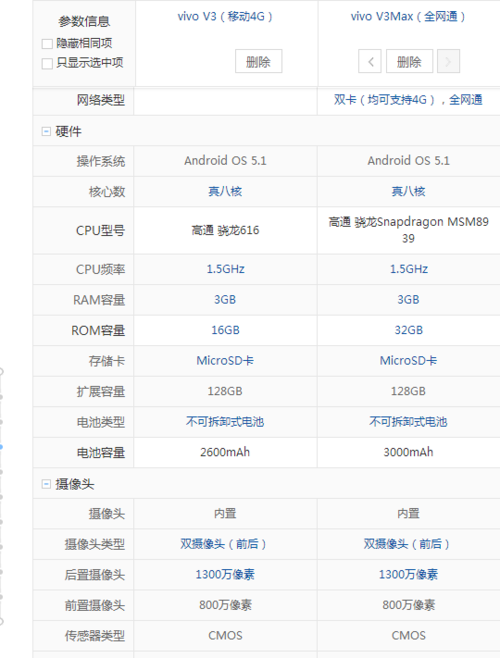
Task: Click MicroSD卡 link in vivo V3 column
Action: click(225, 361)
